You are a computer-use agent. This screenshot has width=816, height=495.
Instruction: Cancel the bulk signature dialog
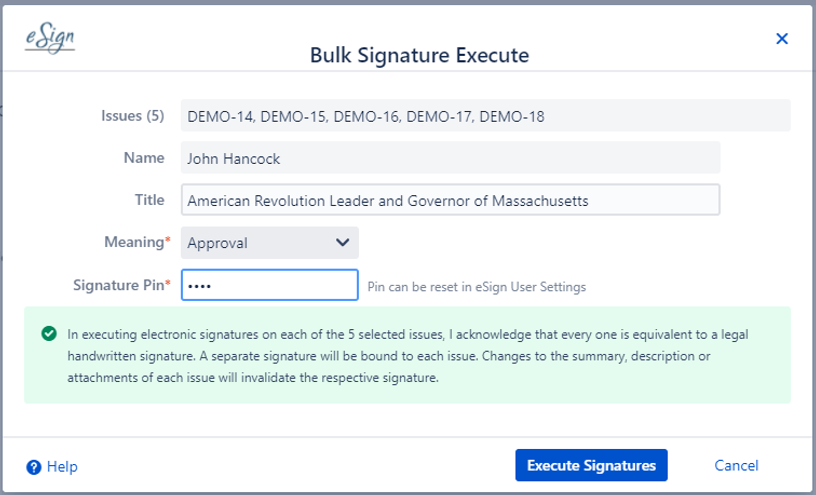click(736, 465)
